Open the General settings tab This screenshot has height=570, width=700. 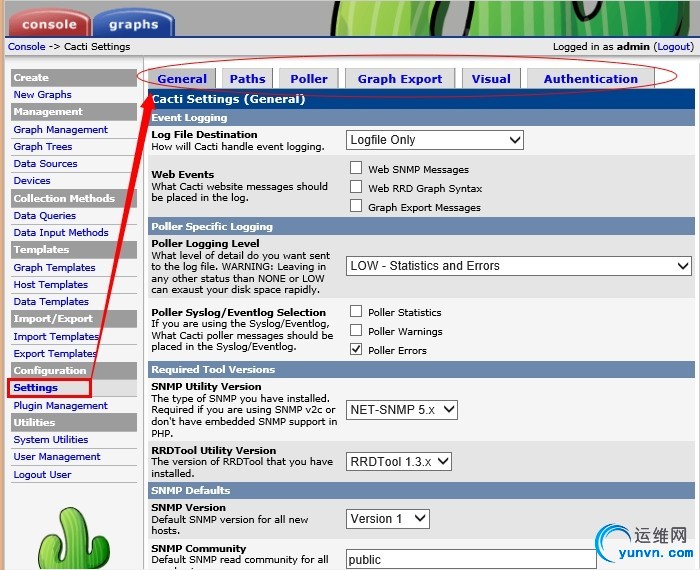click(x=182, y=79)
